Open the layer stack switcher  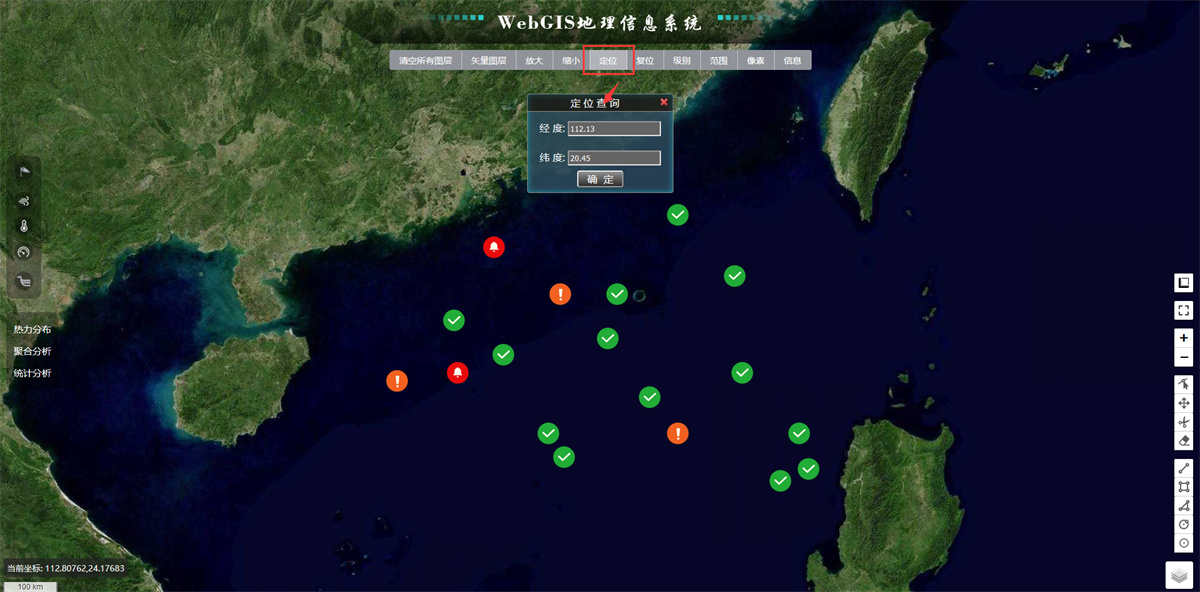[1180, 575]
